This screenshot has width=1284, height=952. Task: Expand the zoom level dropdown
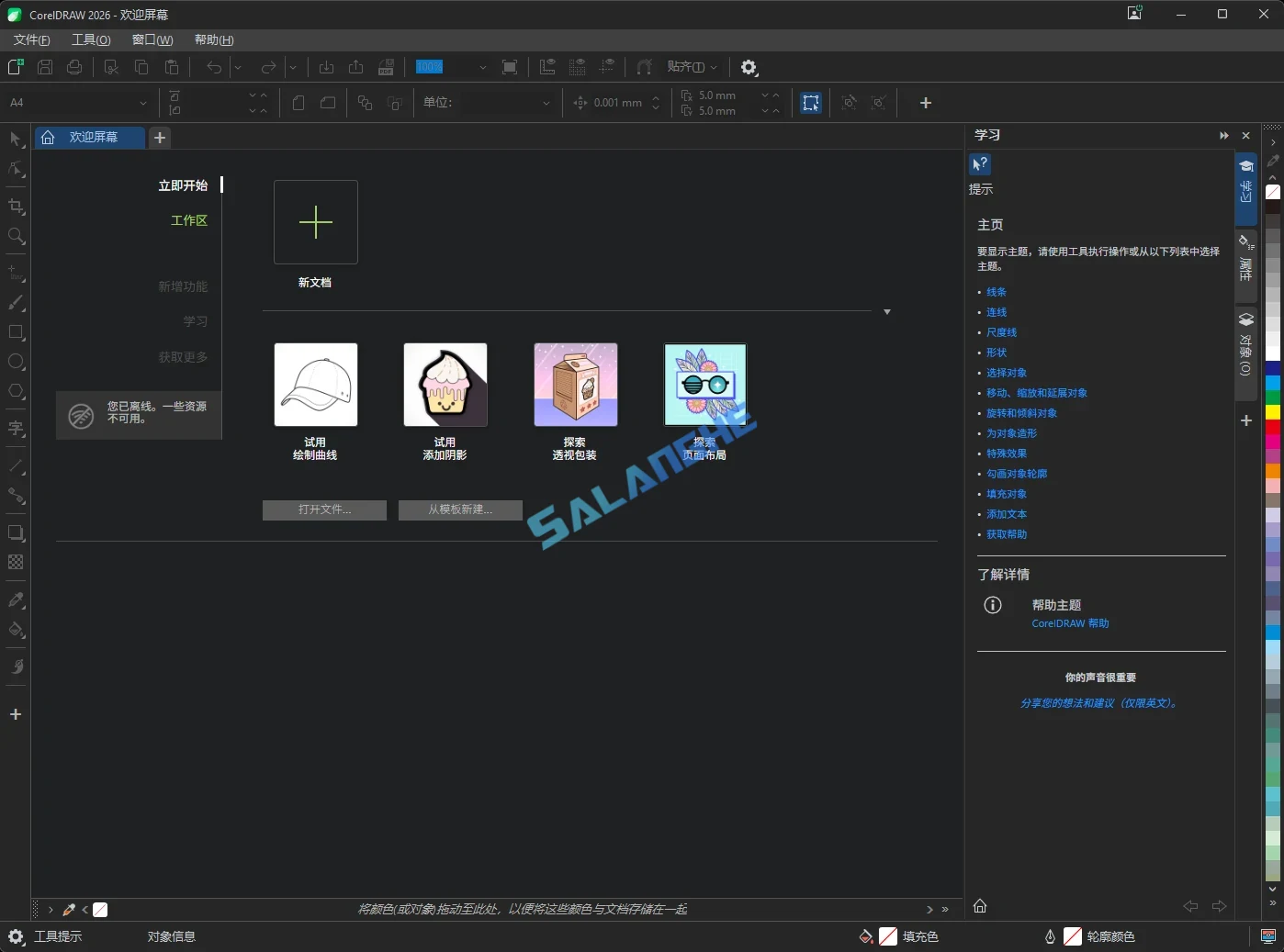482,67
